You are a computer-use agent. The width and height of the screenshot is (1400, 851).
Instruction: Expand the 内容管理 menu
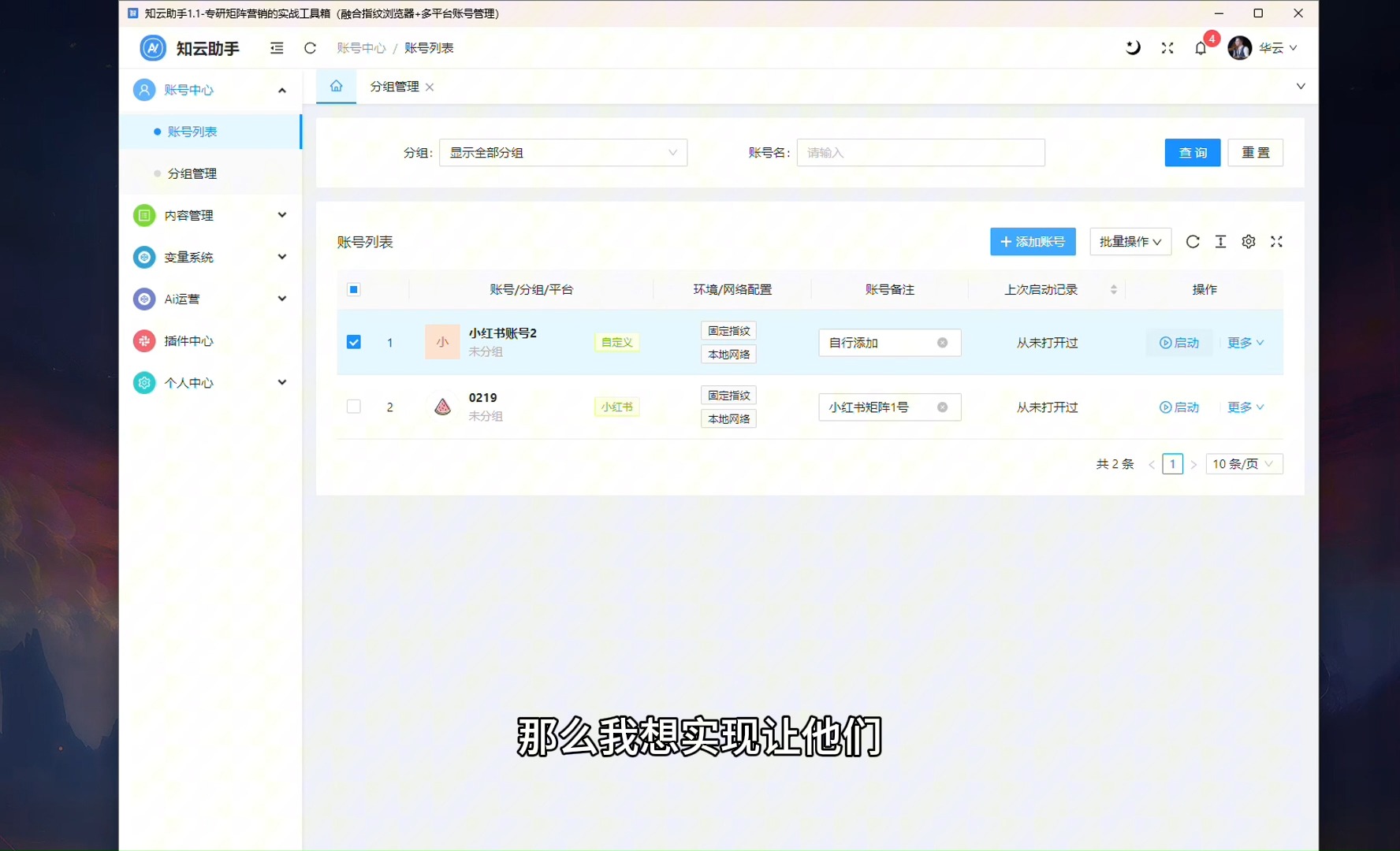pos(281,215)
